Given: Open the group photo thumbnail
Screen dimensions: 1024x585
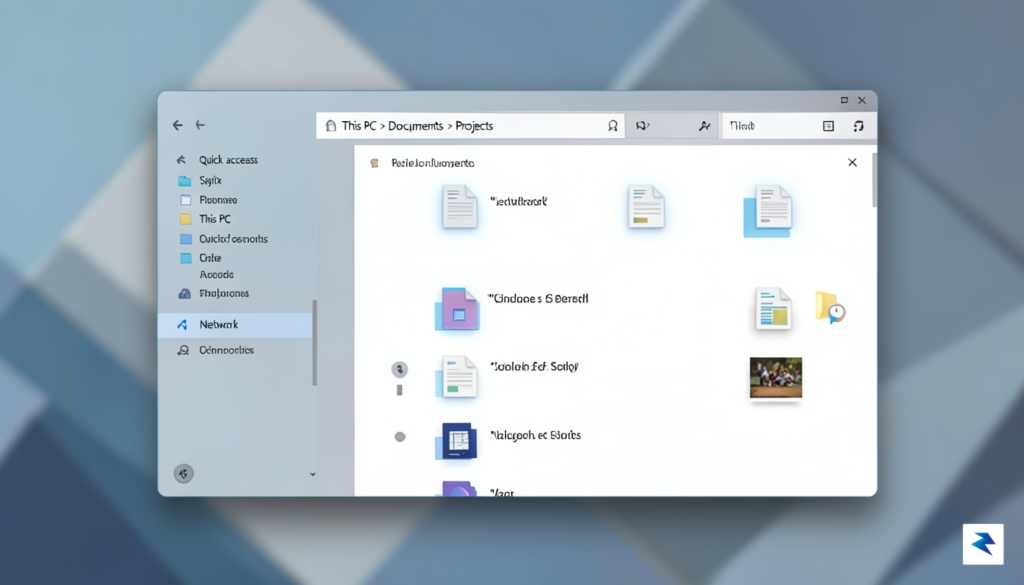Looking at the screenshot, I should 776,377.
